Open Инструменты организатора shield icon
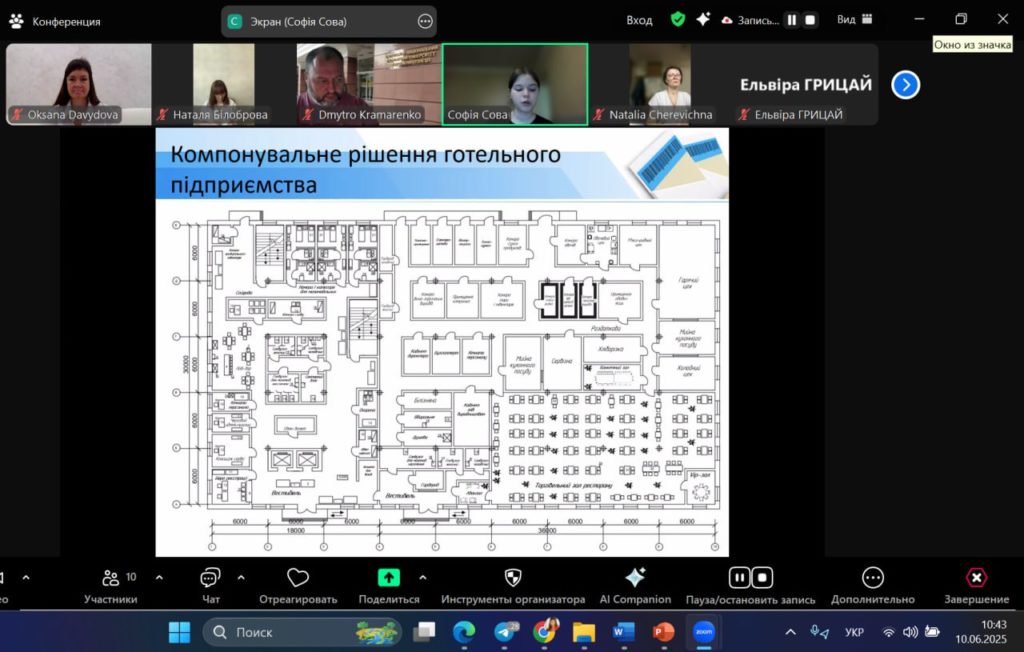Viewport: 1024px width, 652px height. 512,578
